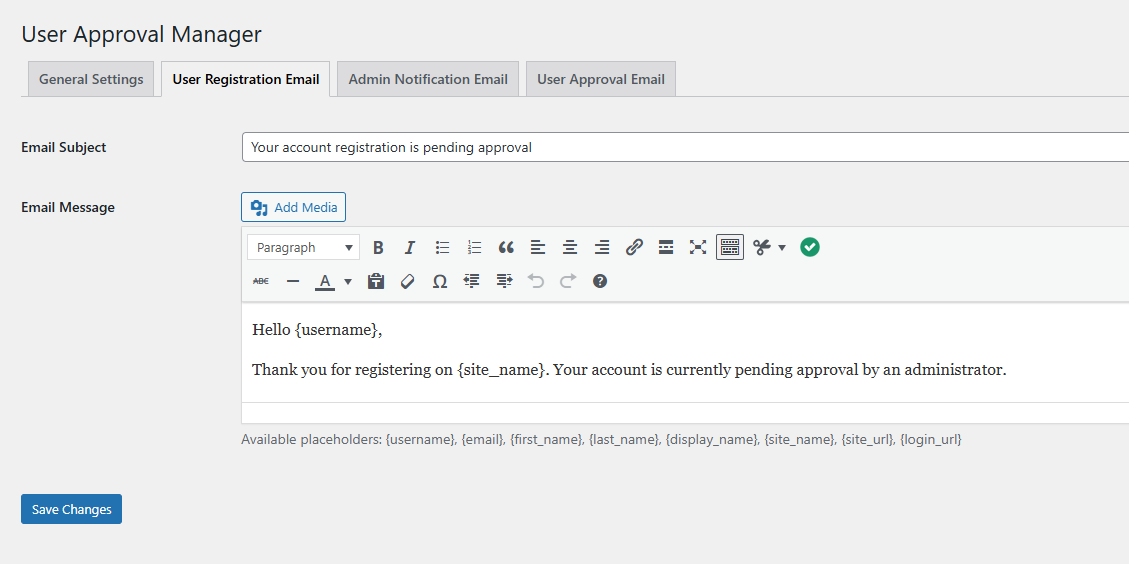
Task: Click into the Email Subject field
Action: (685, 147)
